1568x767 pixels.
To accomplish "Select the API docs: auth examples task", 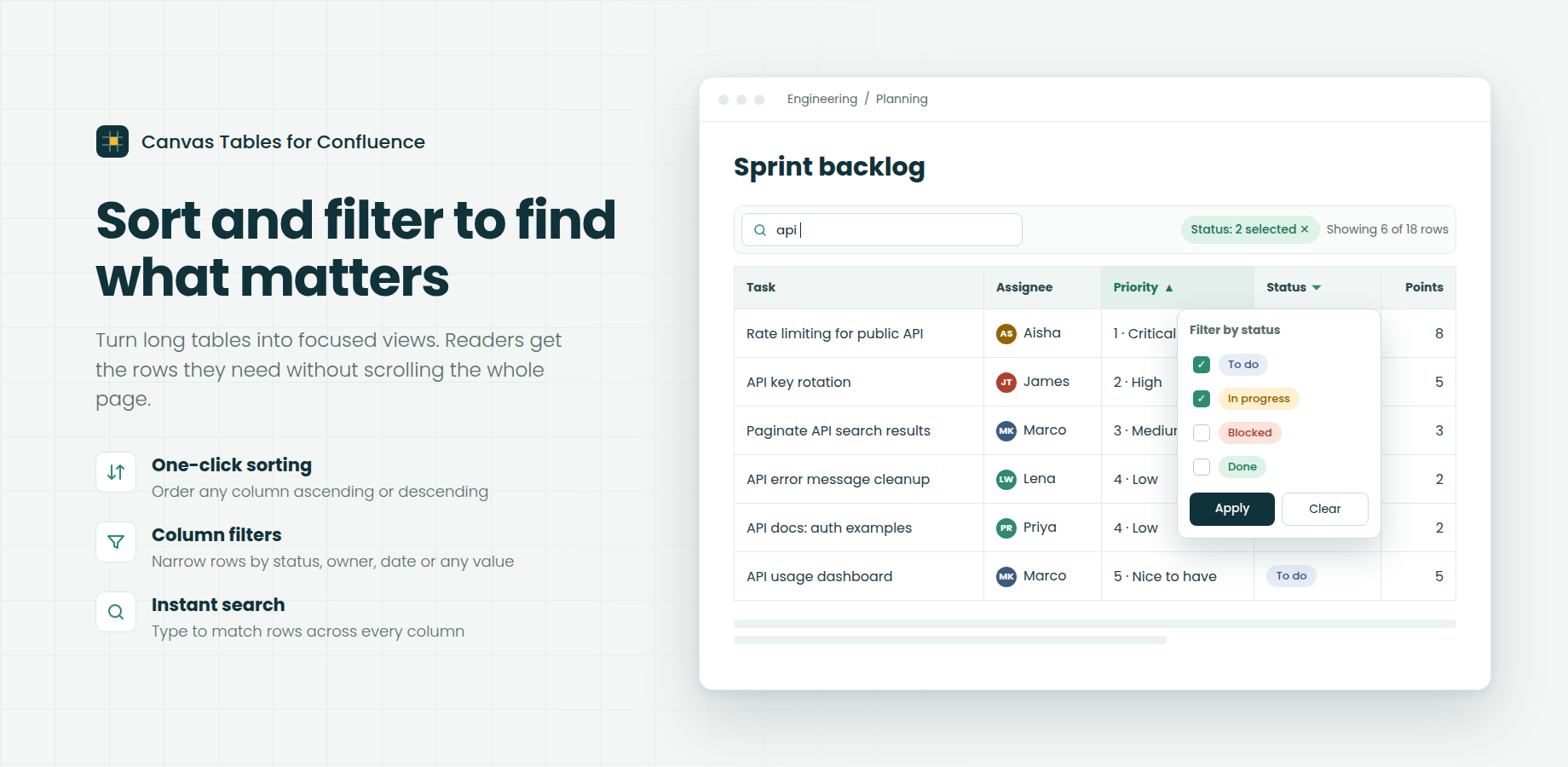I will [x=829, y=528].
